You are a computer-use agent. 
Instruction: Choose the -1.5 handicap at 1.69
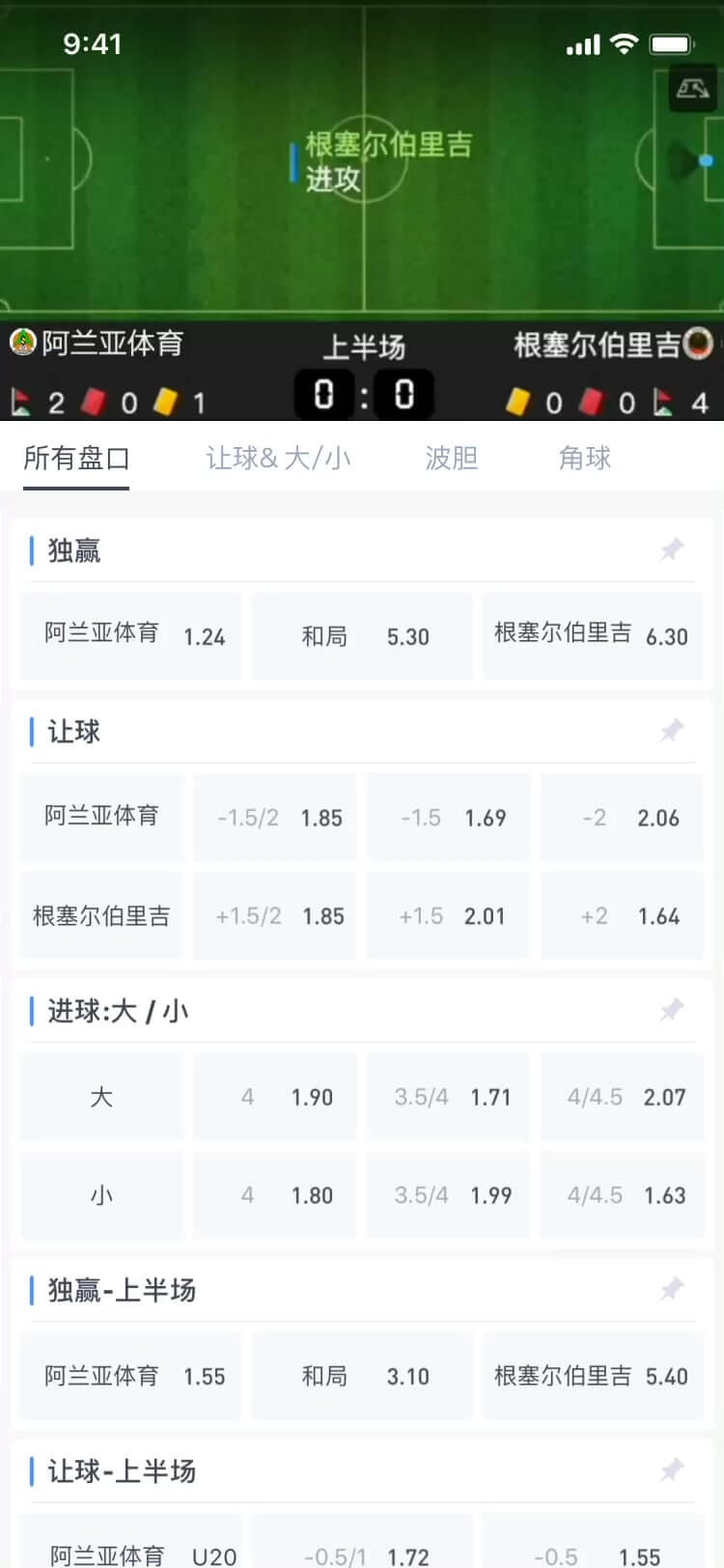coord(449,818)
